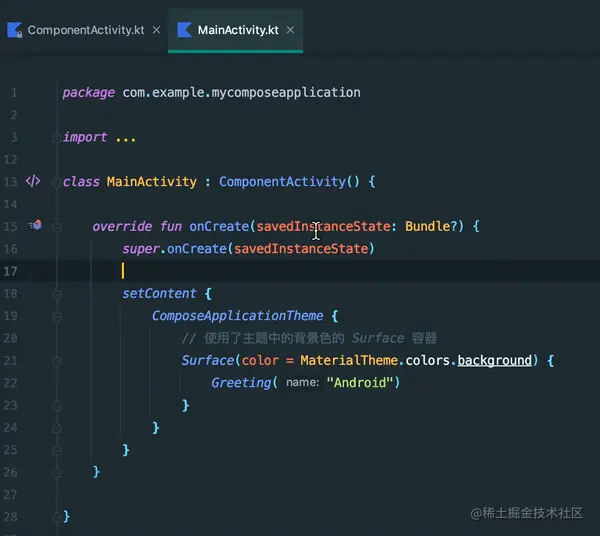
Task: Click the fold end marker on line 24
Action: pyautogui.click(x=57, y=428)
